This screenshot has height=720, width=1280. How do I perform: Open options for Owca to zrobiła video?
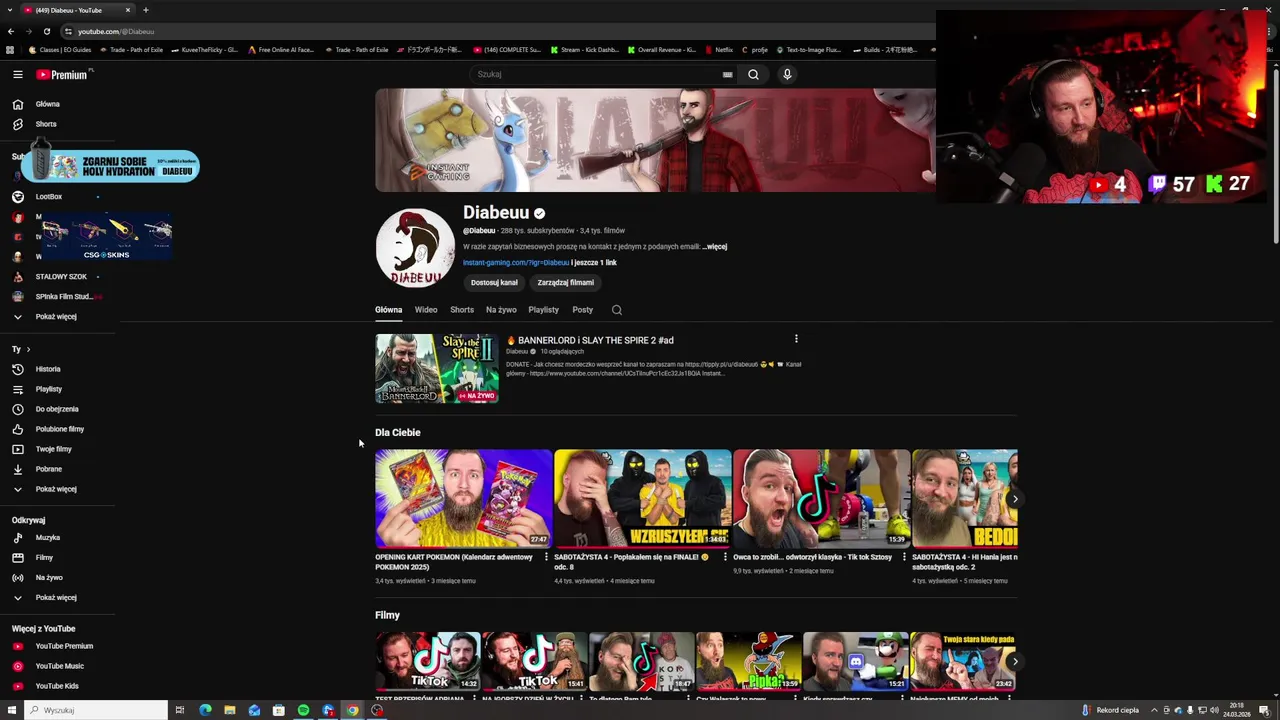point(904,557)
